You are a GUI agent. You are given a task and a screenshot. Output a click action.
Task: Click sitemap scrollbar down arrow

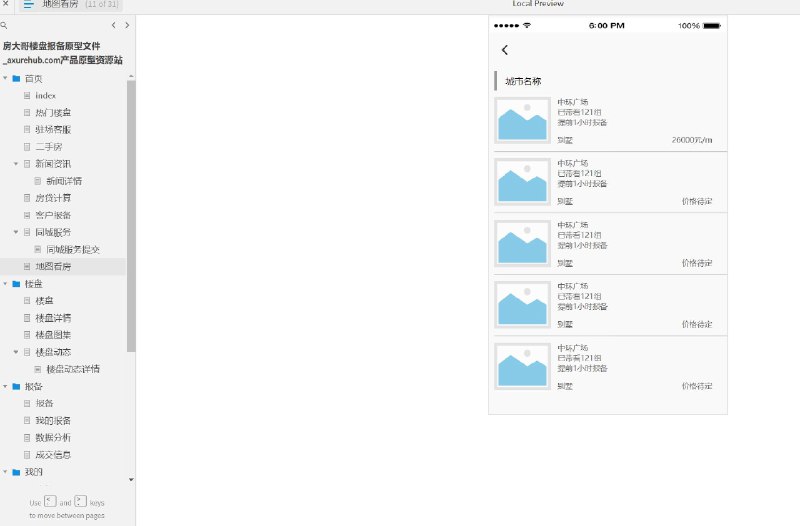click(131, 480)
